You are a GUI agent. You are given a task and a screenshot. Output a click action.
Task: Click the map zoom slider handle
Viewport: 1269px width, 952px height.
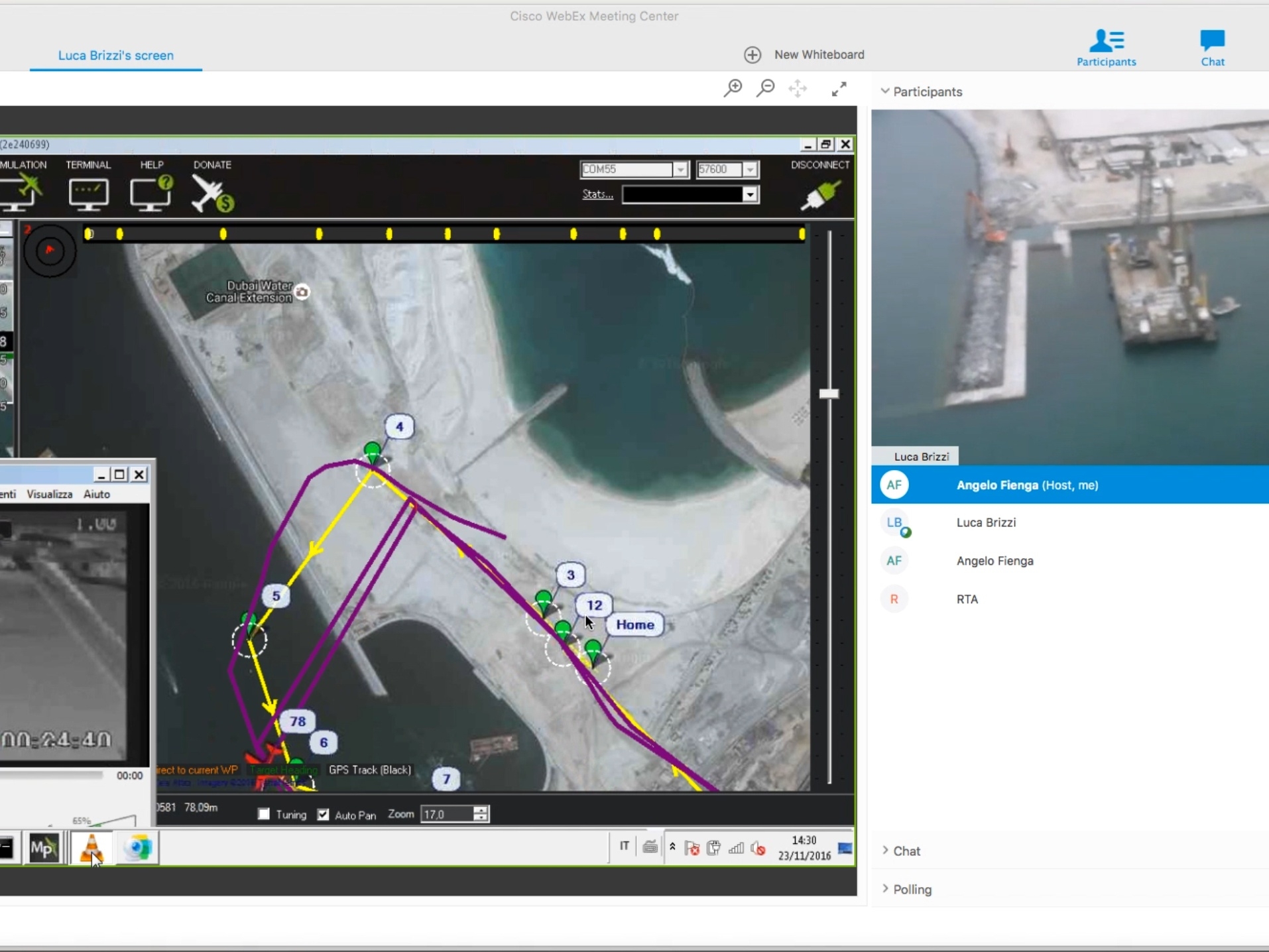tap(829, 394)
